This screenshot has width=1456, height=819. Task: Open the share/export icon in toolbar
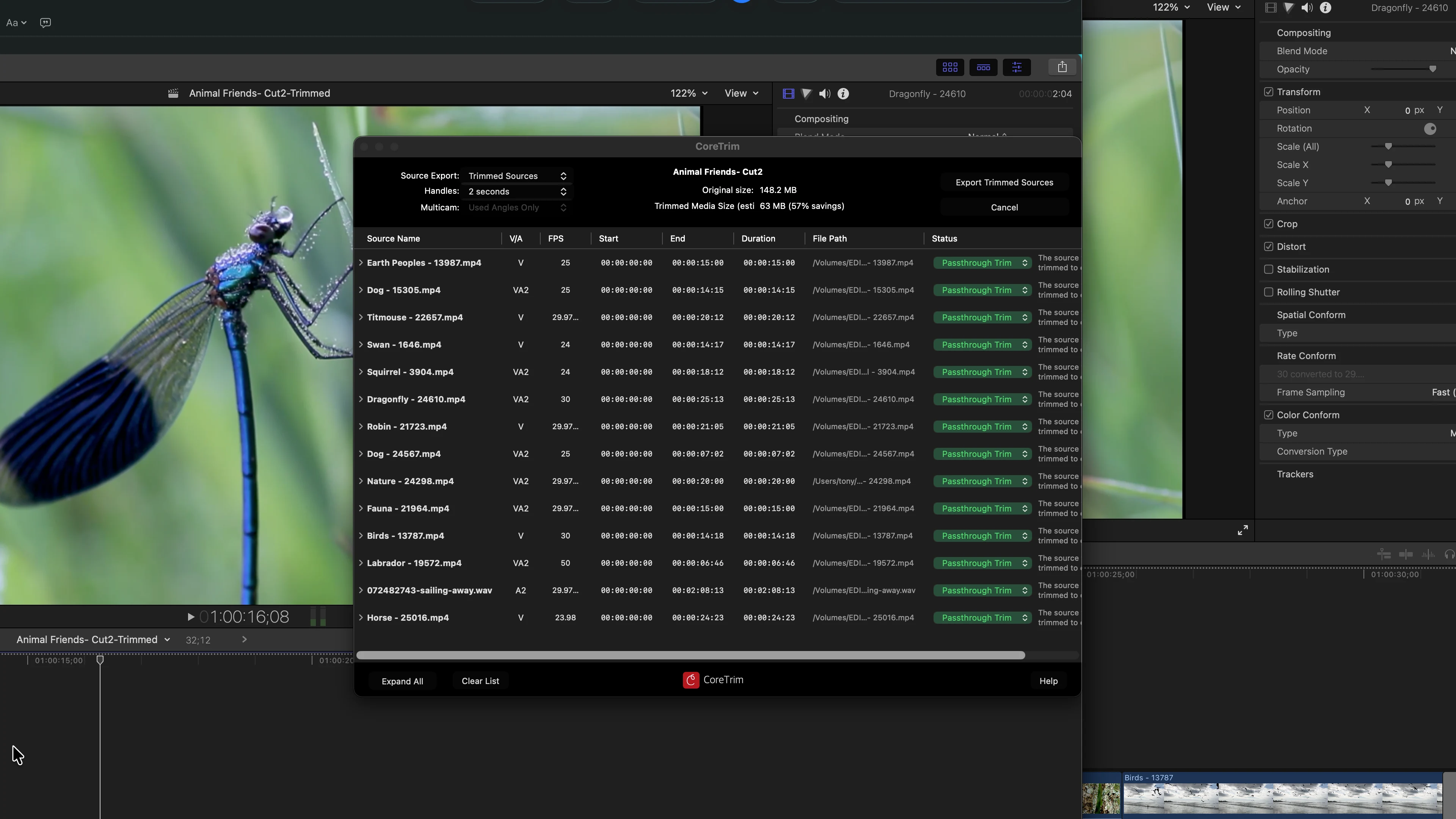pos(1062,67)
